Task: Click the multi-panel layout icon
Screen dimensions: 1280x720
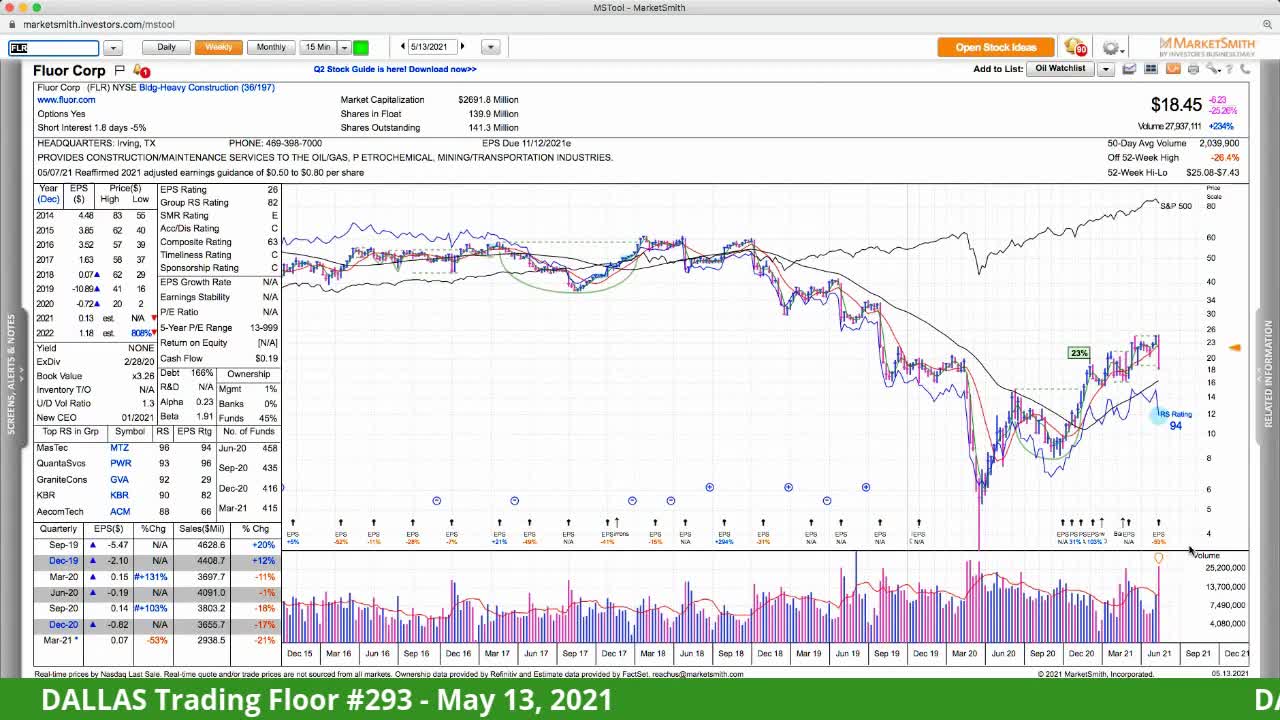Action: point(1151,69)
